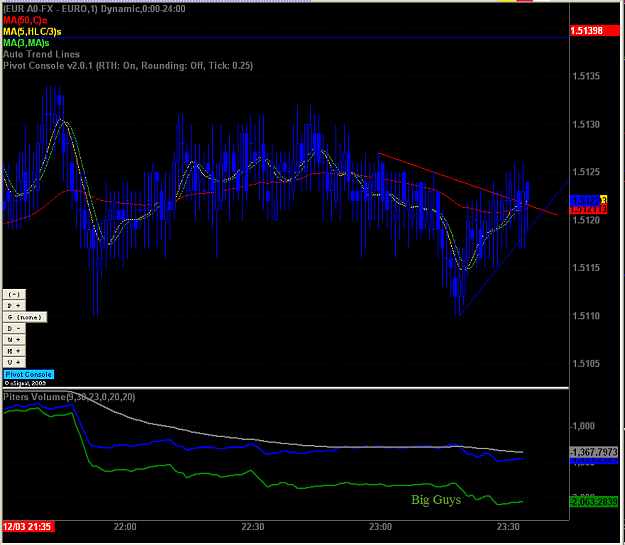
Task: Click the EUR A0-FX chart title text
Action: point(94,9)
